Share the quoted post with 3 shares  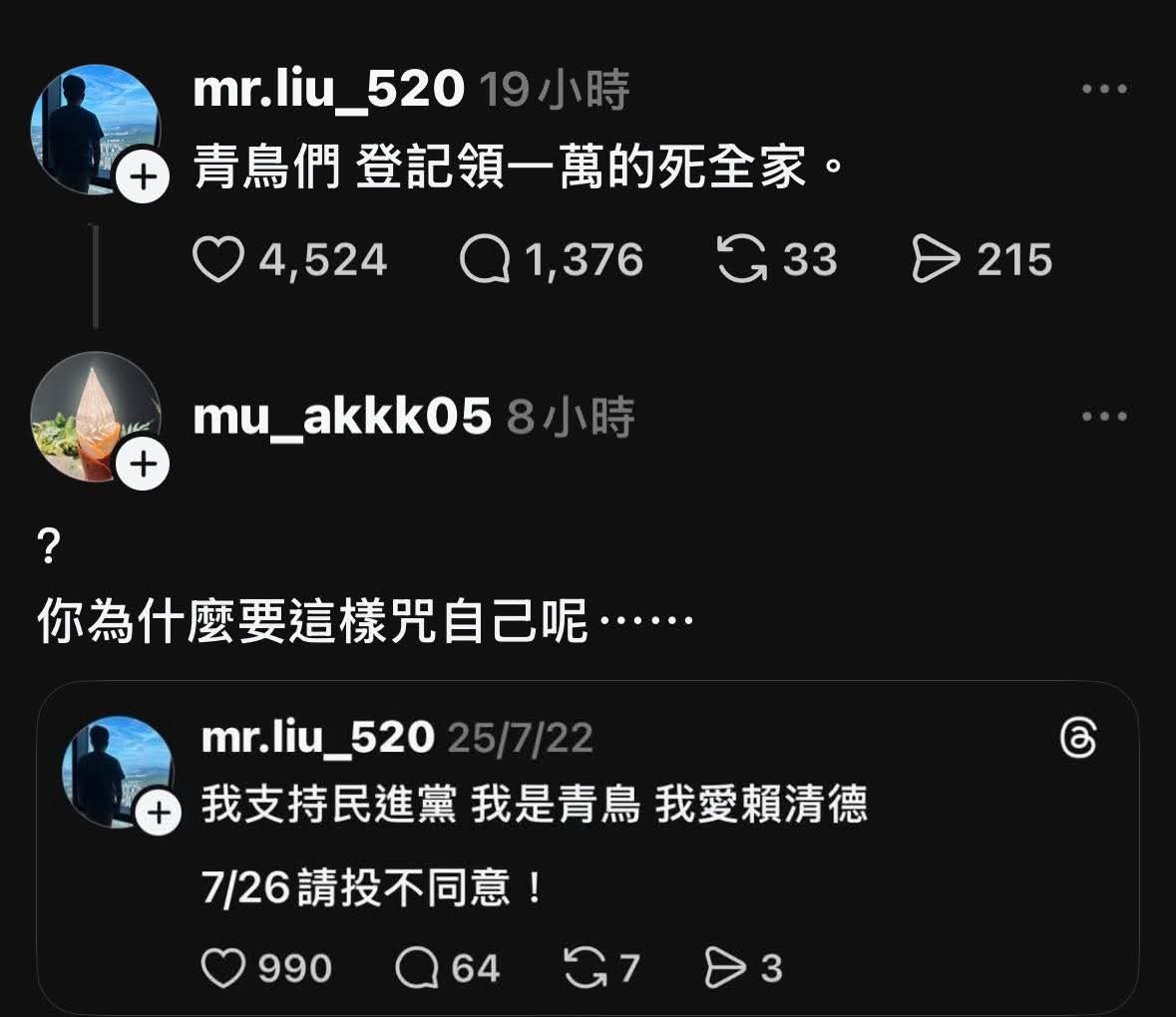click(726, 967)
